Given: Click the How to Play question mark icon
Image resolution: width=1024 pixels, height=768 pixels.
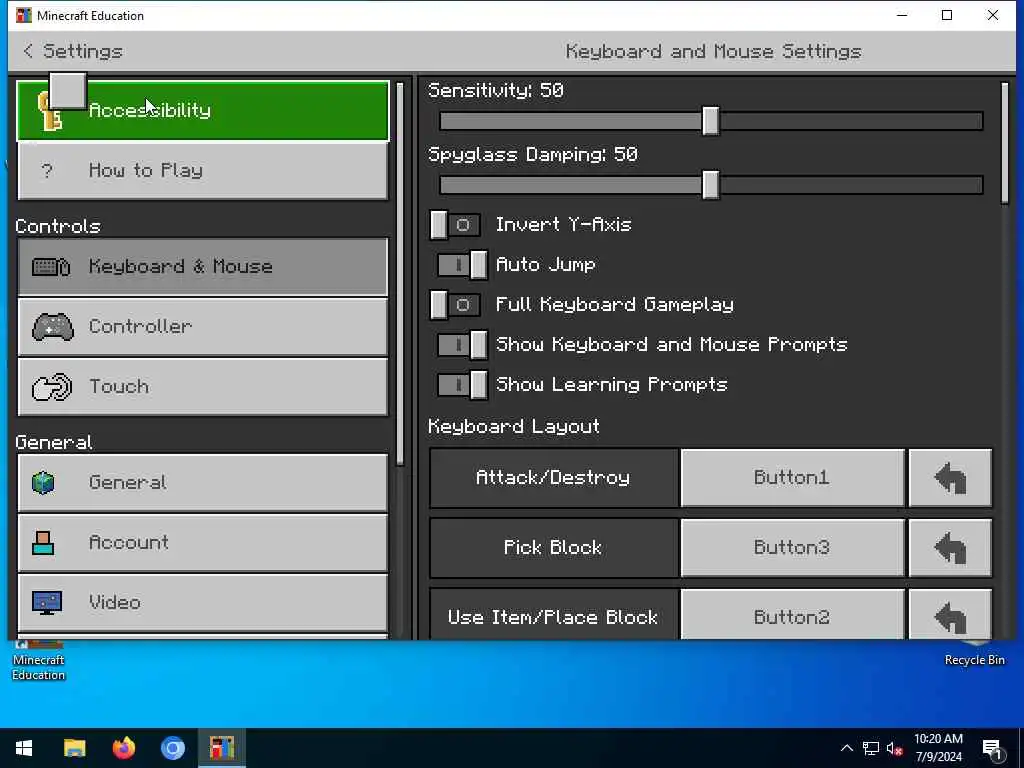Looking at the screenshot, I should pos(46,171).
